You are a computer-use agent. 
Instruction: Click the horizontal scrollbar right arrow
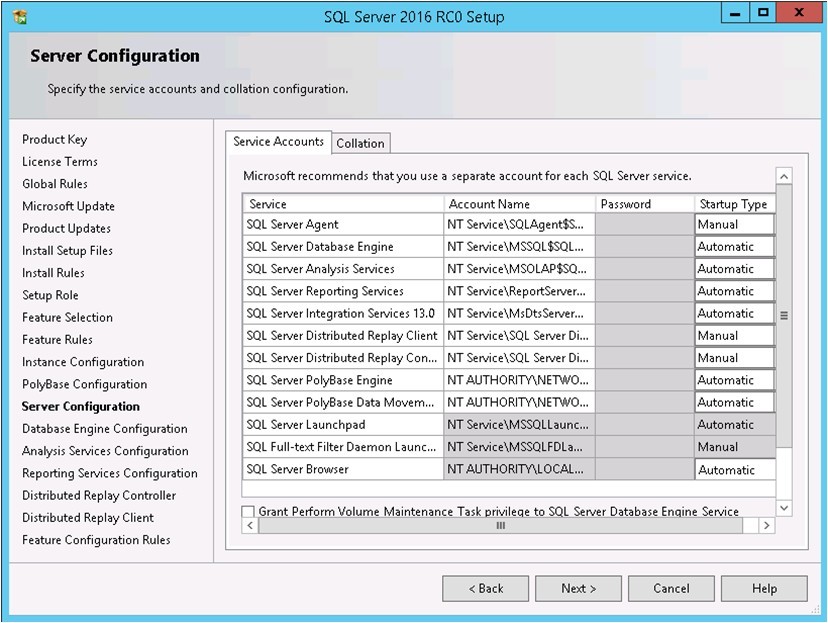[x=767, y=525]
